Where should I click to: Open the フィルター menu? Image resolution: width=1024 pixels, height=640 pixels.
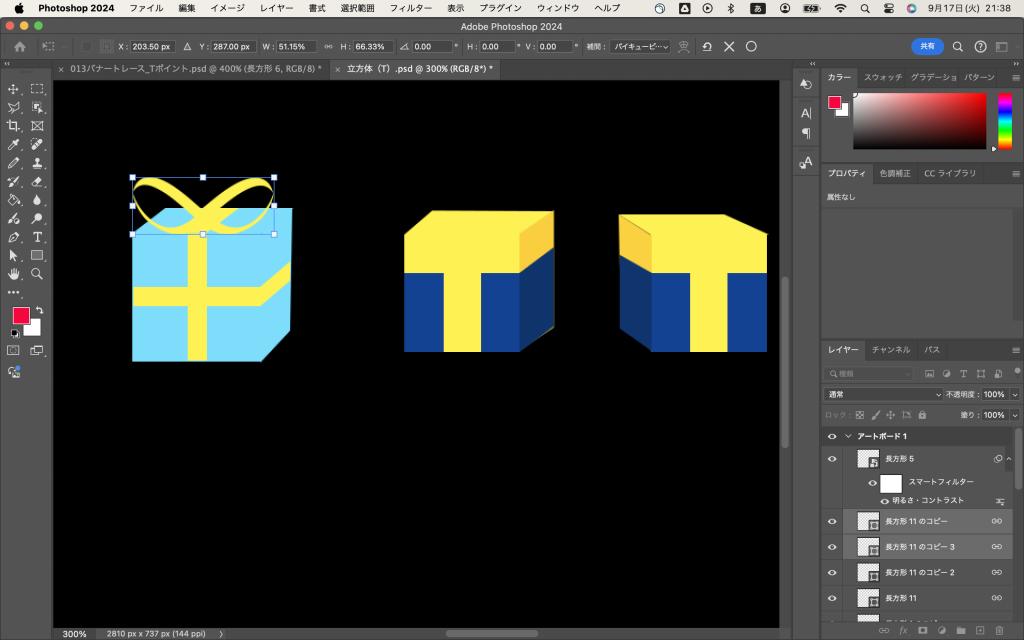tap(410, 8)
